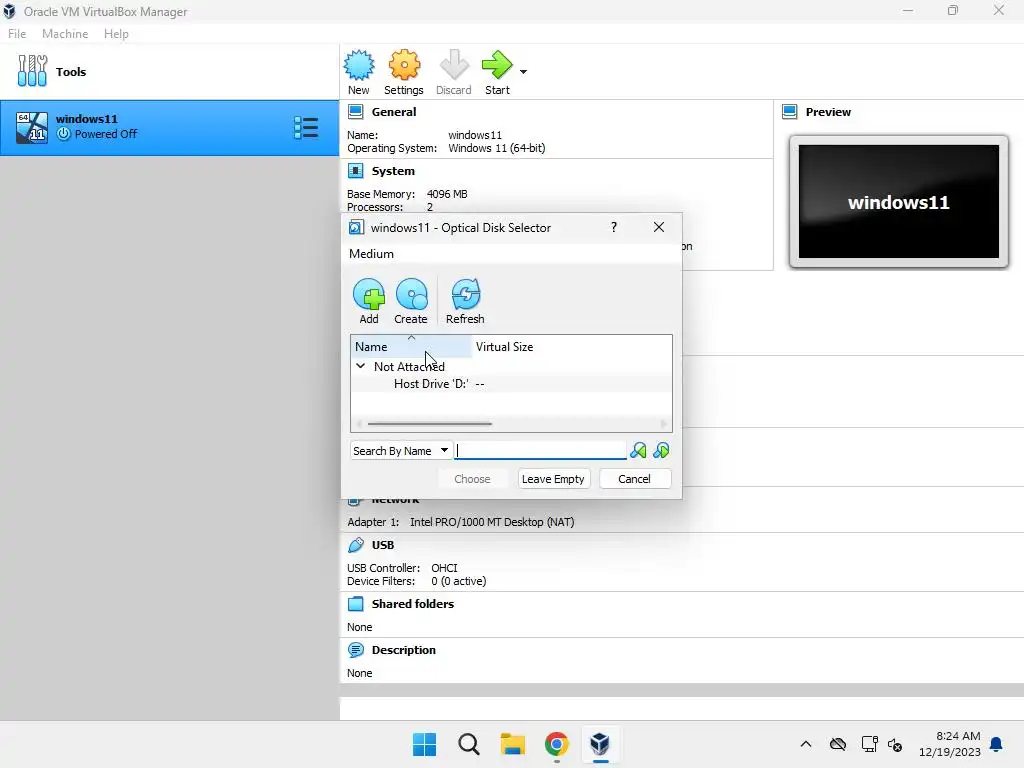
Task: Click the dialog help question mark
Action: [x=614, y=227]
